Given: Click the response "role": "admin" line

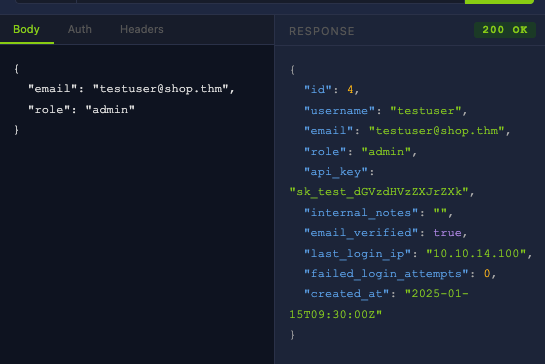Looking at the screenshot, I should [x=360, y=152].
